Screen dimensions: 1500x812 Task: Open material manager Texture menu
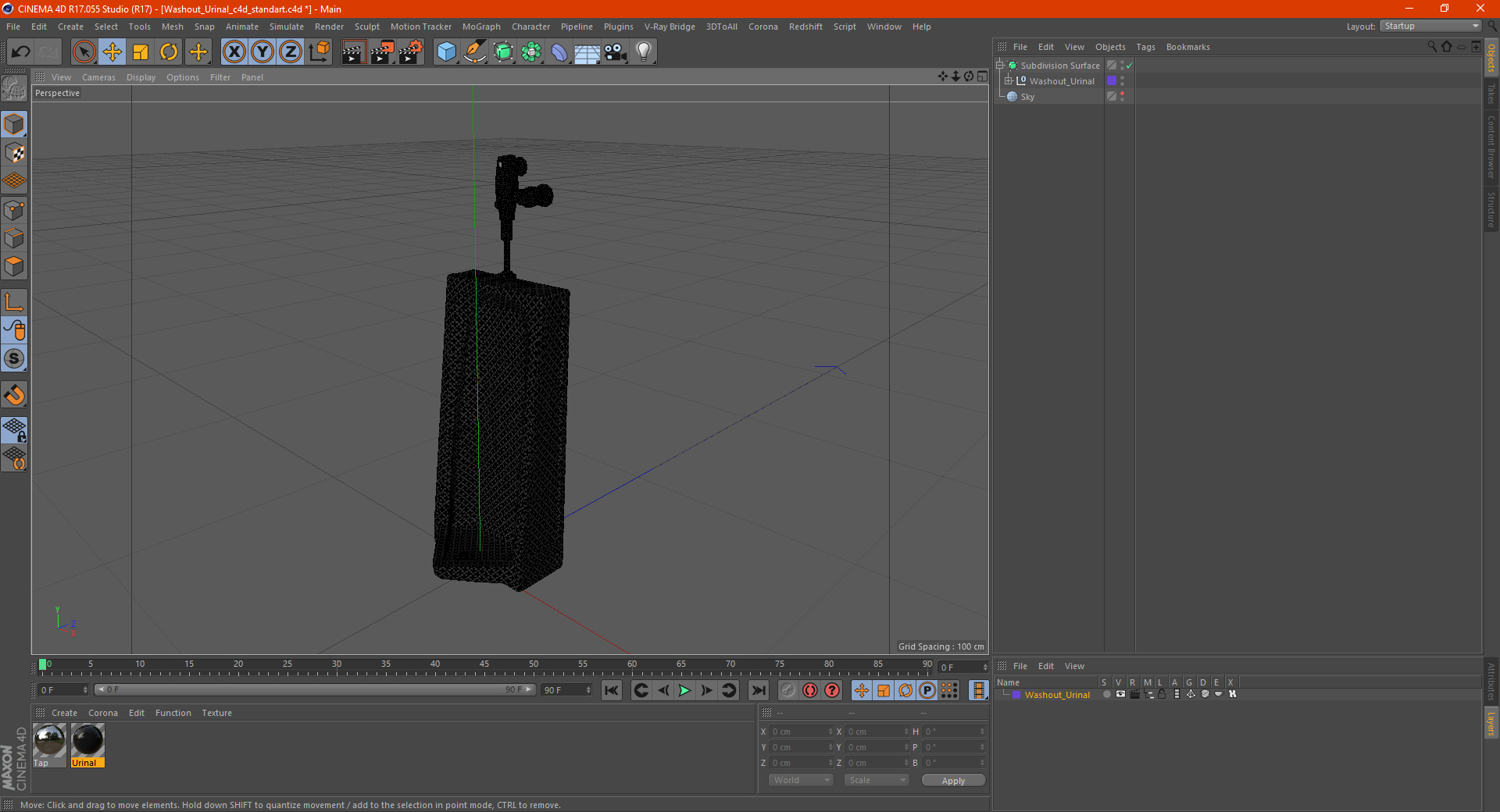(216, 713)
